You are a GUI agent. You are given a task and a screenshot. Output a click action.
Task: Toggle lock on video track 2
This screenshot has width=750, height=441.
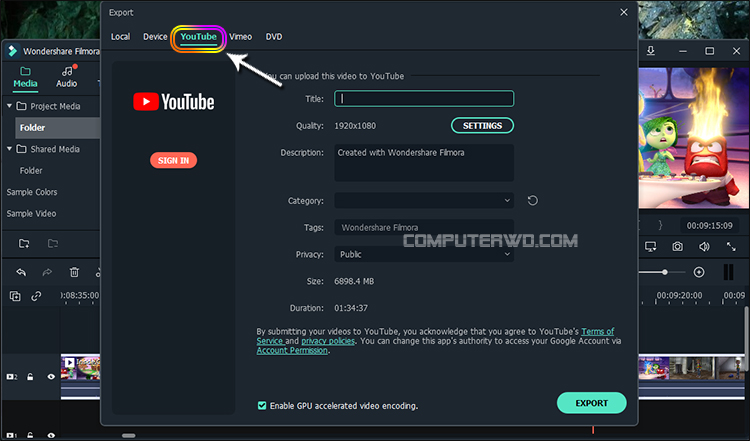(x=30, y=377)
